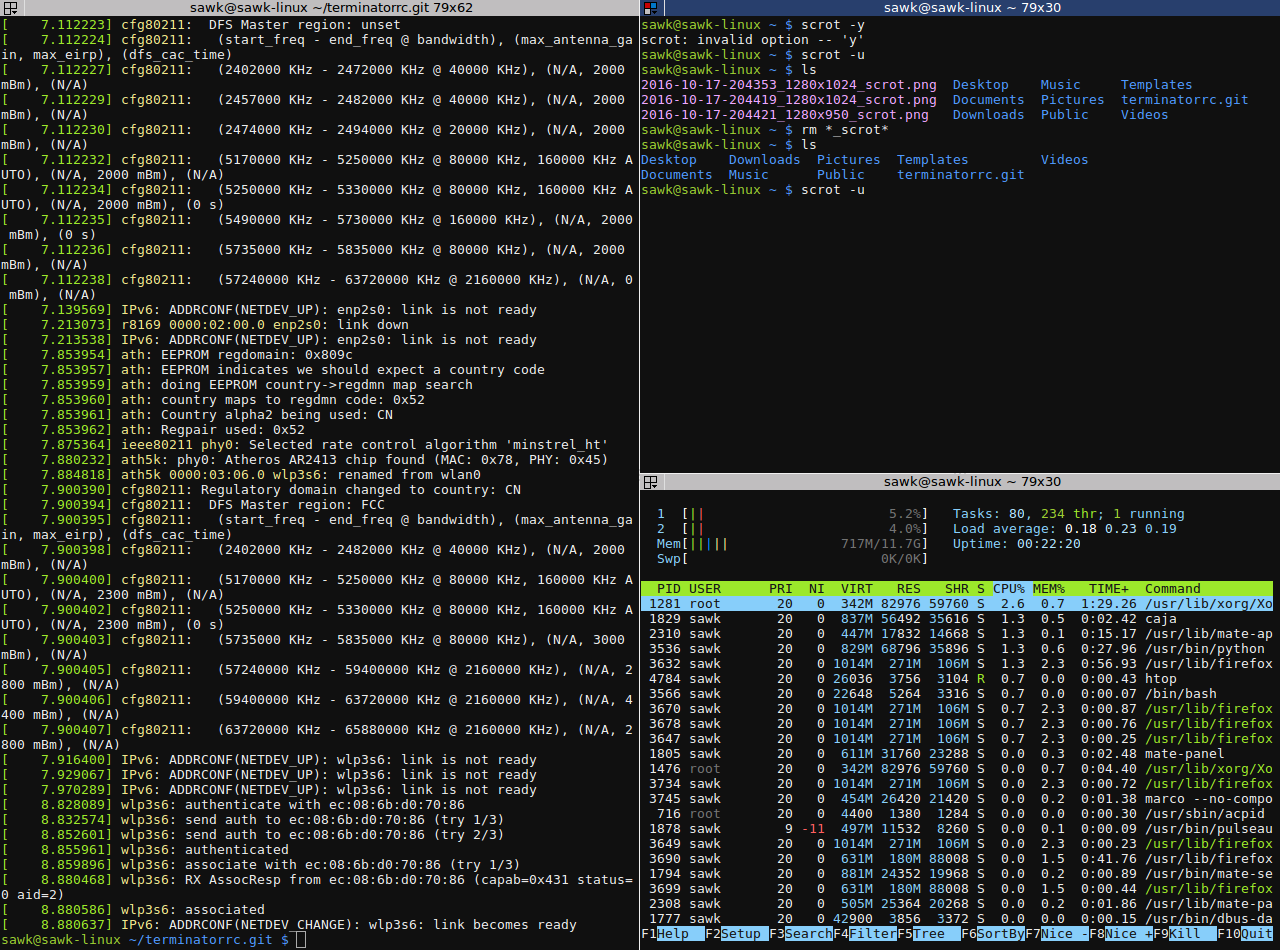Click the 2016-10-17-204421_1280x950_scrot.png filename

pos(785,115)
